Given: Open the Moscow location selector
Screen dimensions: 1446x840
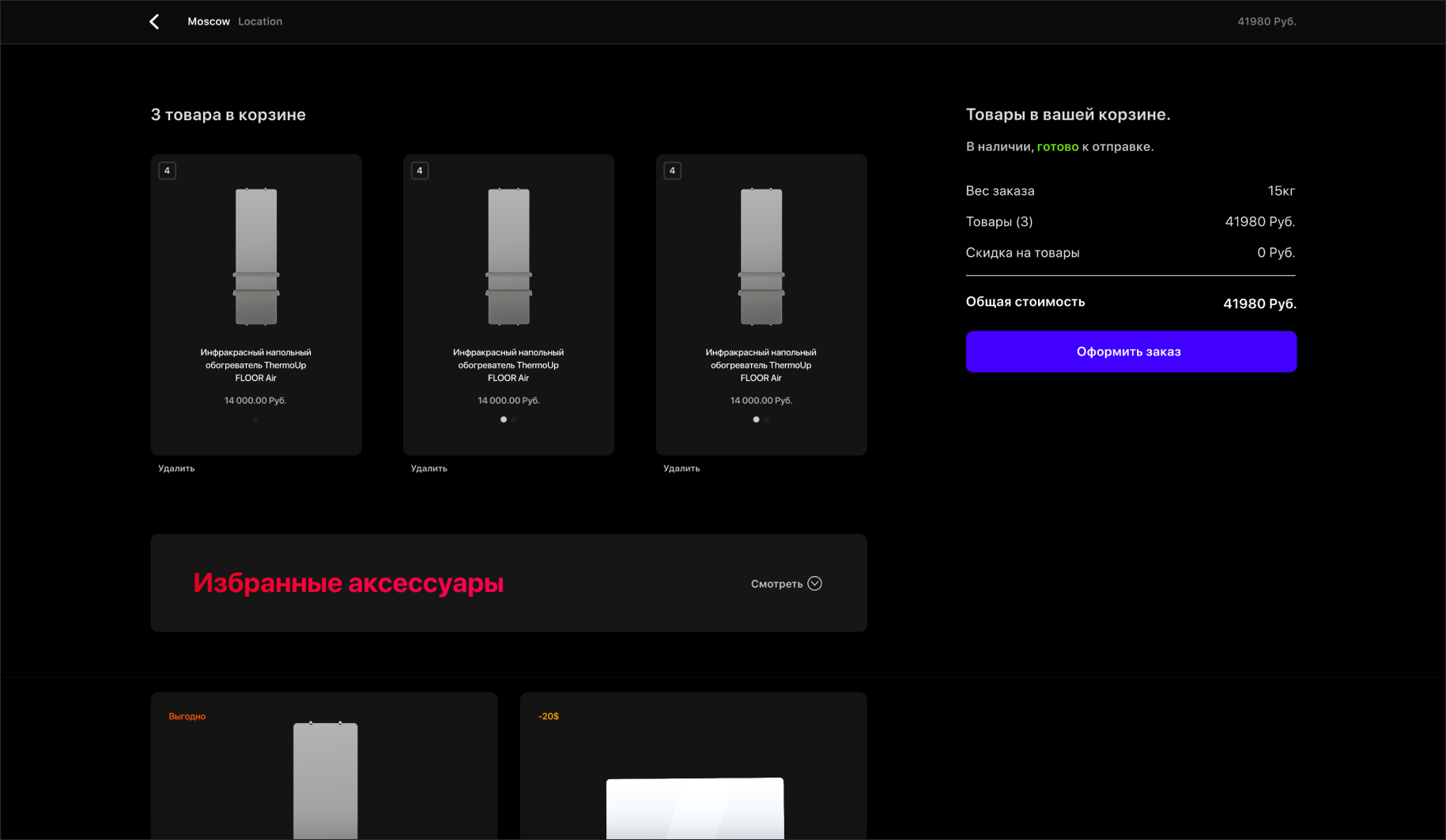Looking at the screenshot, I should coord(209,22).
